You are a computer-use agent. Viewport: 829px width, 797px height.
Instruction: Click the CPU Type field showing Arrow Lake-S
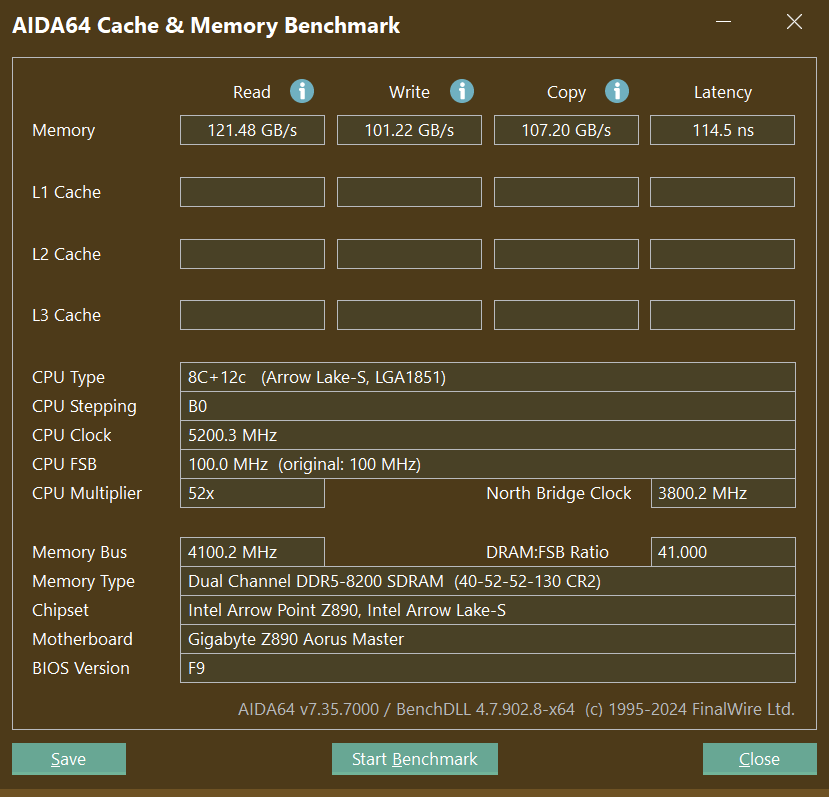coord(487,377)
